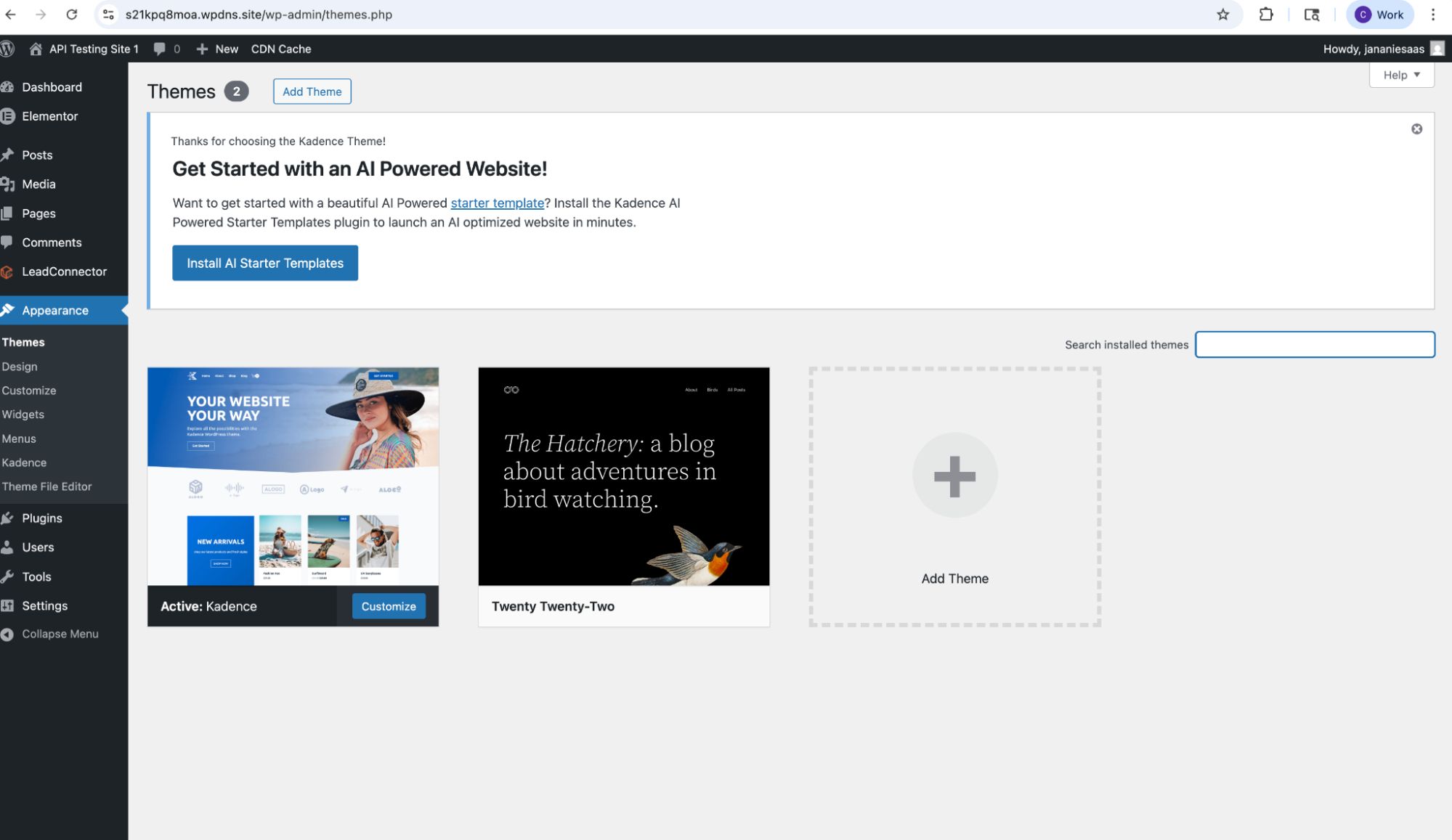The image size is (1452, 840).
Task: Dismiss the Kadence notice with the X icon
Action: click(1416, 129)
